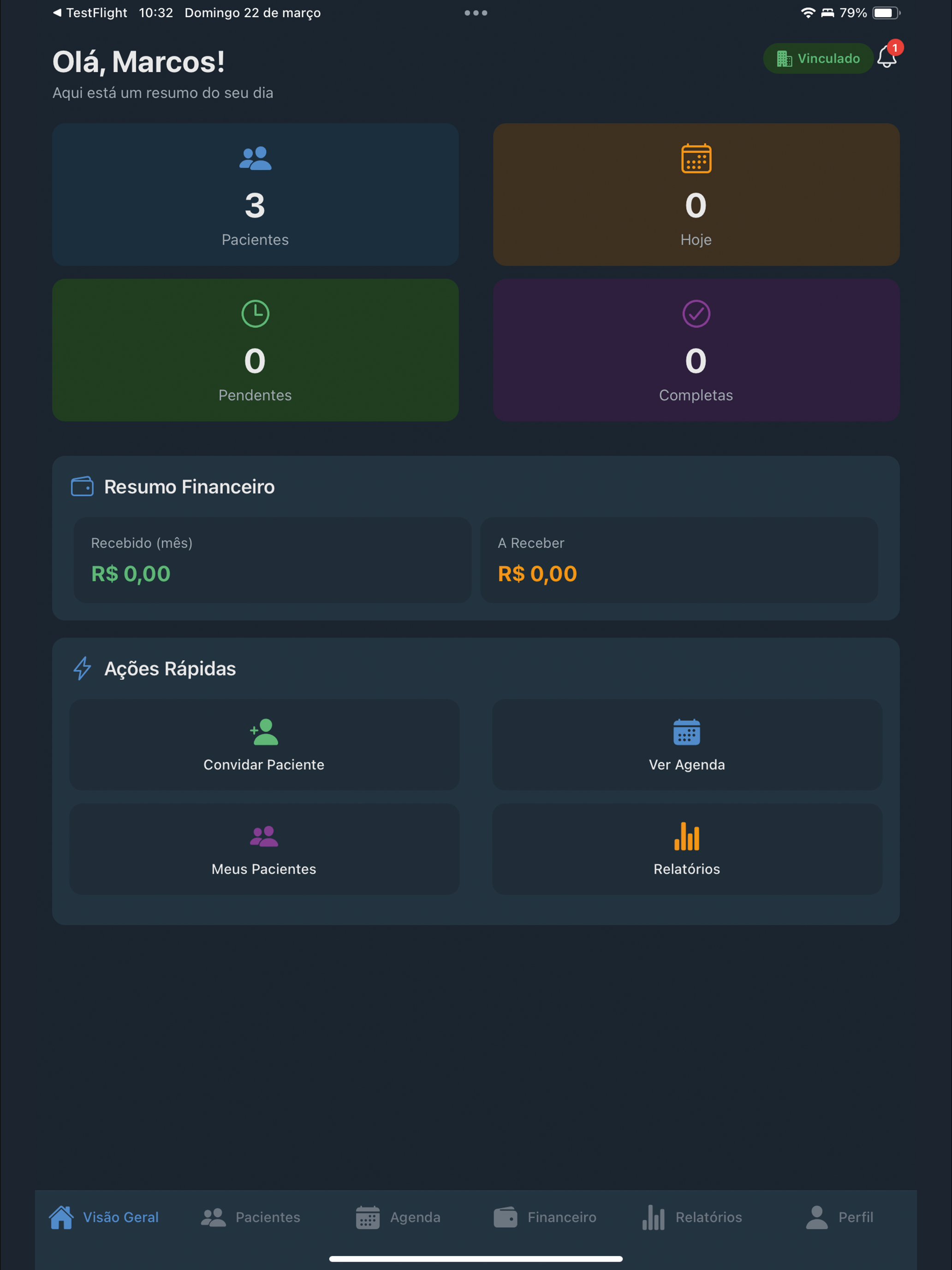Viewport: 952px width, 1270px height.
Task: Tap the green R$ 0,00 received amount
Action: click(x=131, y=574)
